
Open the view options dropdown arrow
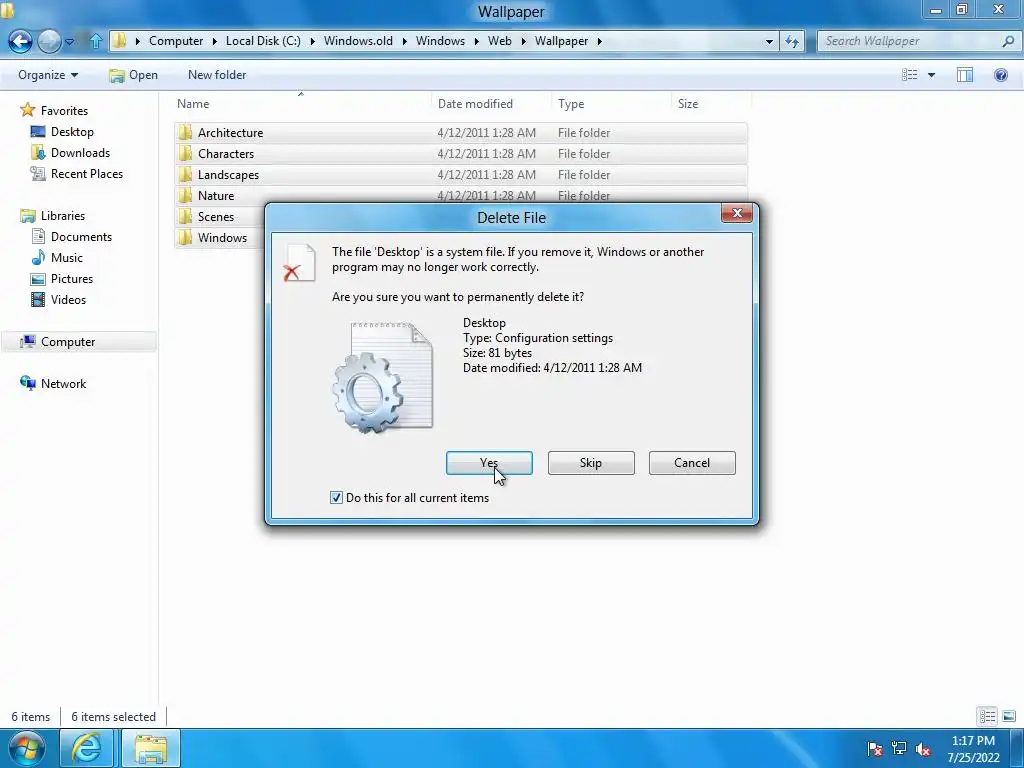931,75
